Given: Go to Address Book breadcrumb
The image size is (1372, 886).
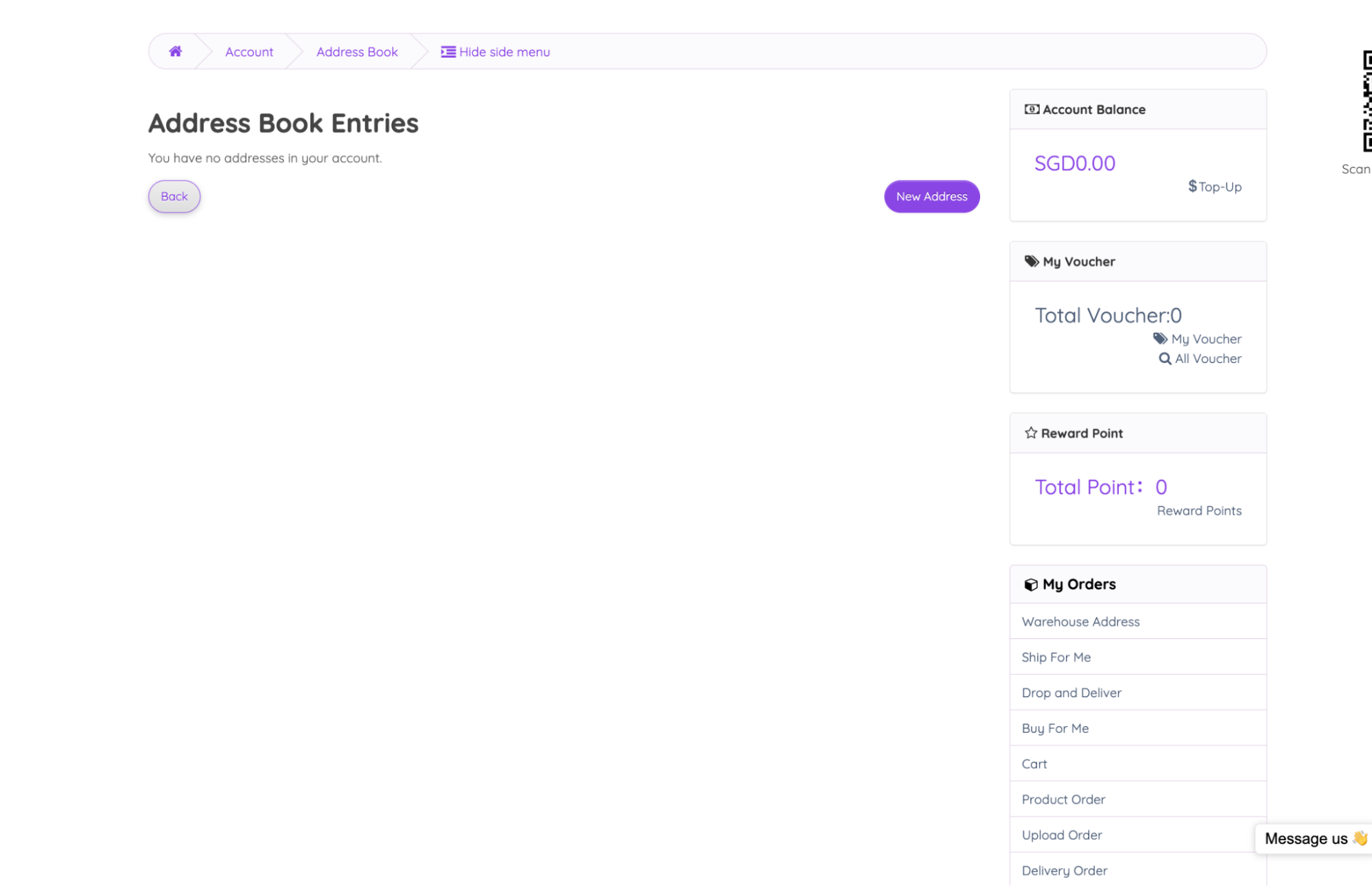Looking at the screenshot, I should tap(357, 52).
